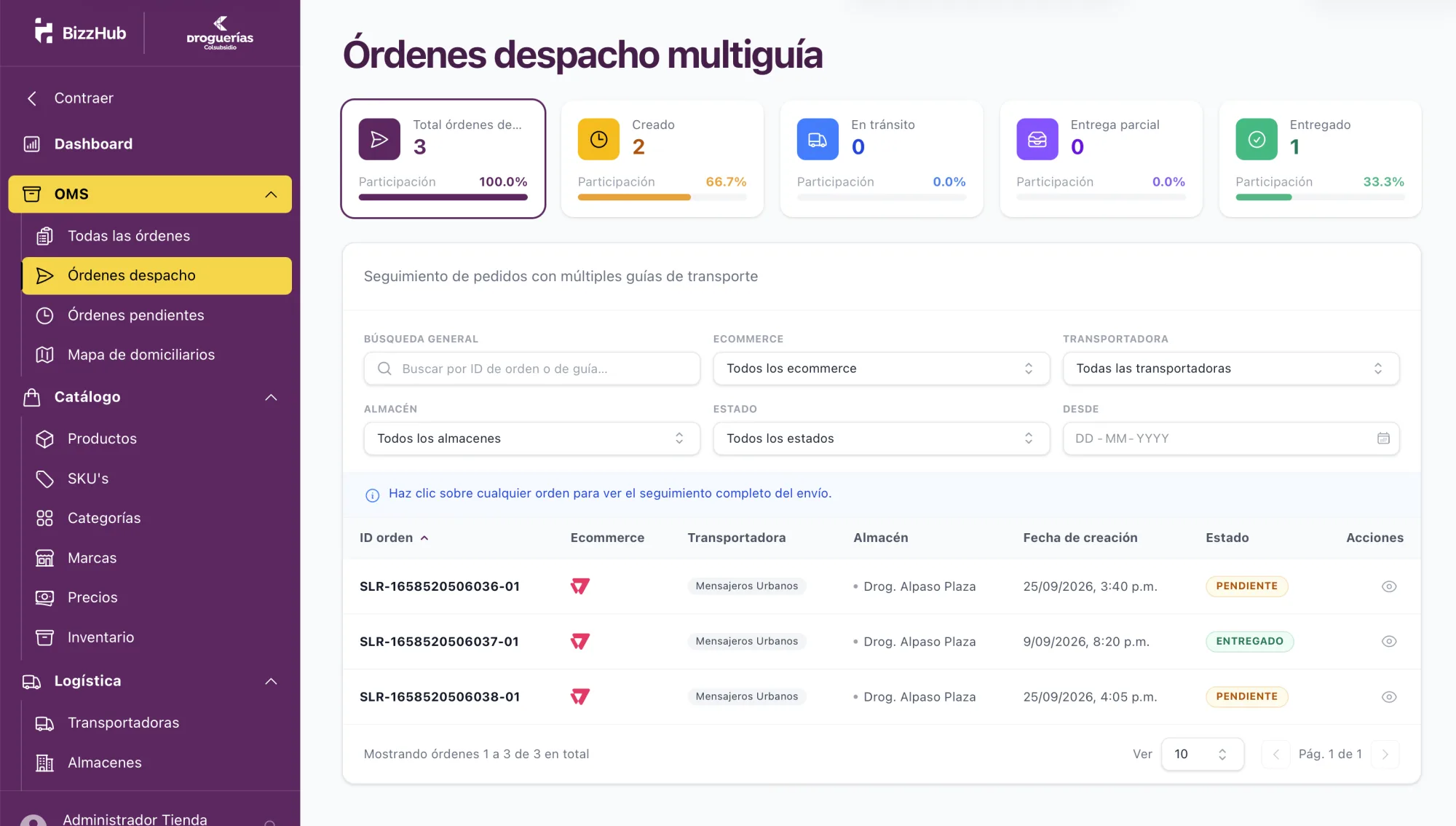Click the Creado orange progress bar

click(634, 197)
